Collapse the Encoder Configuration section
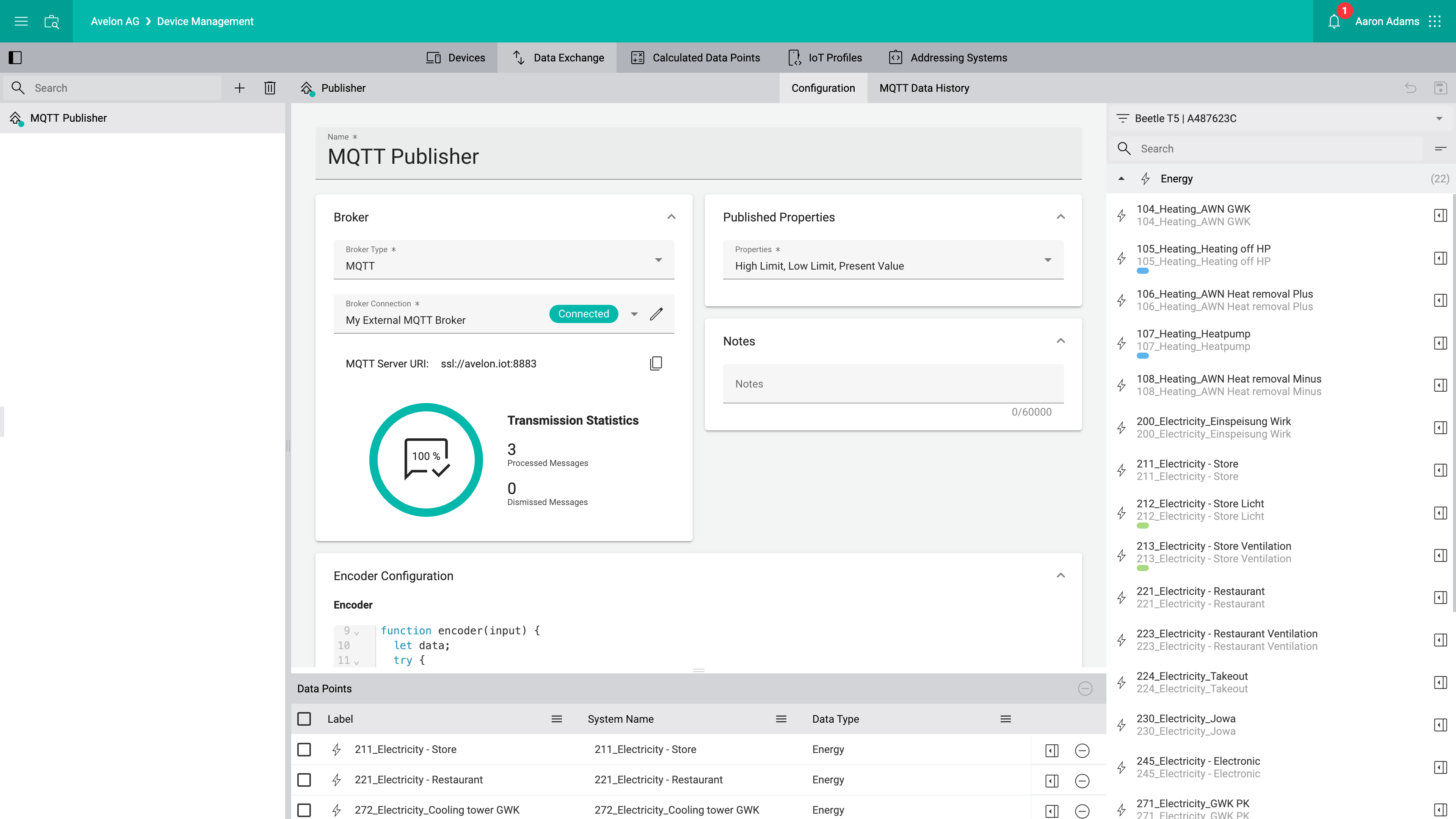 click(1061, 576)
